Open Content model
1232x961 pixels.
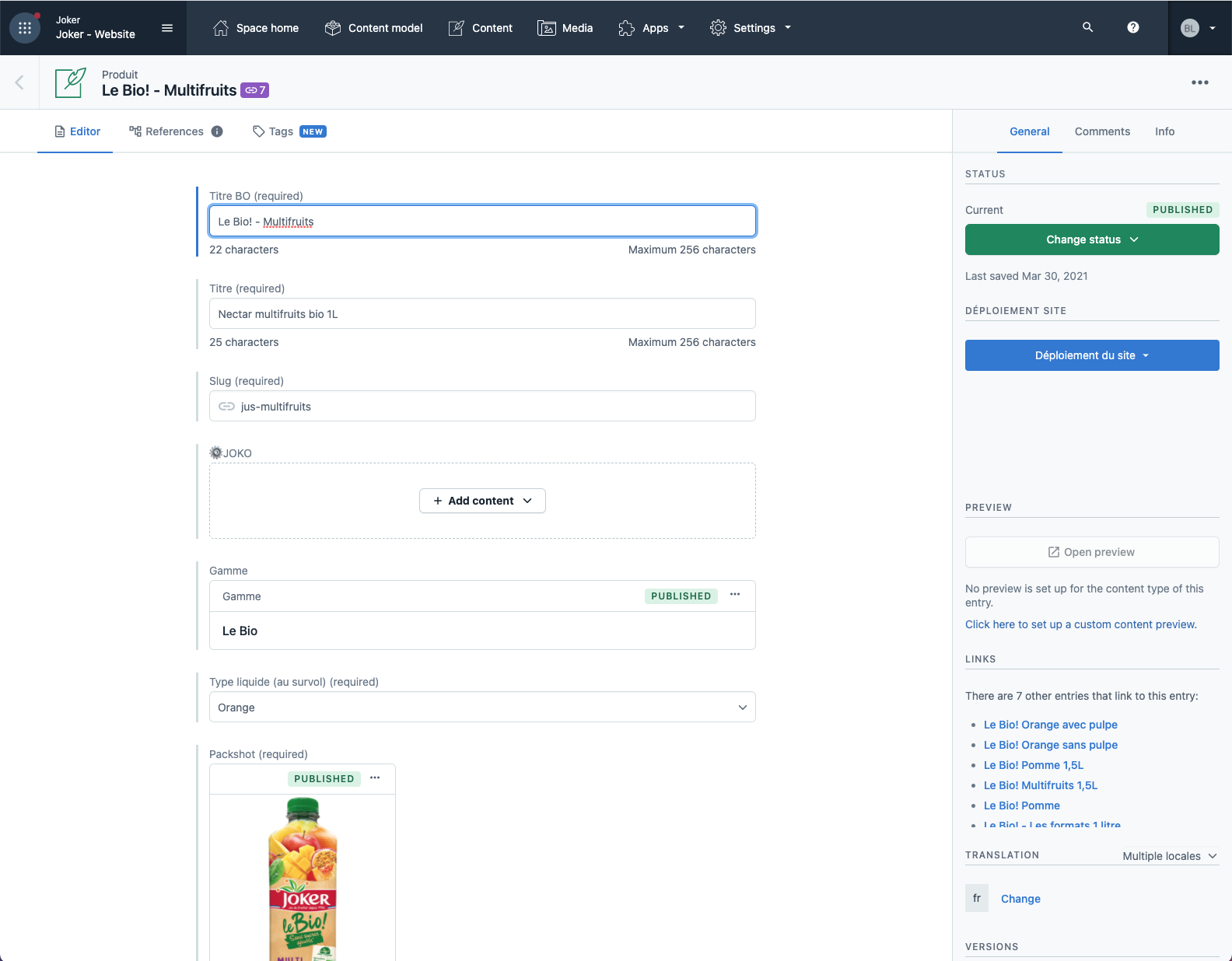374,28
